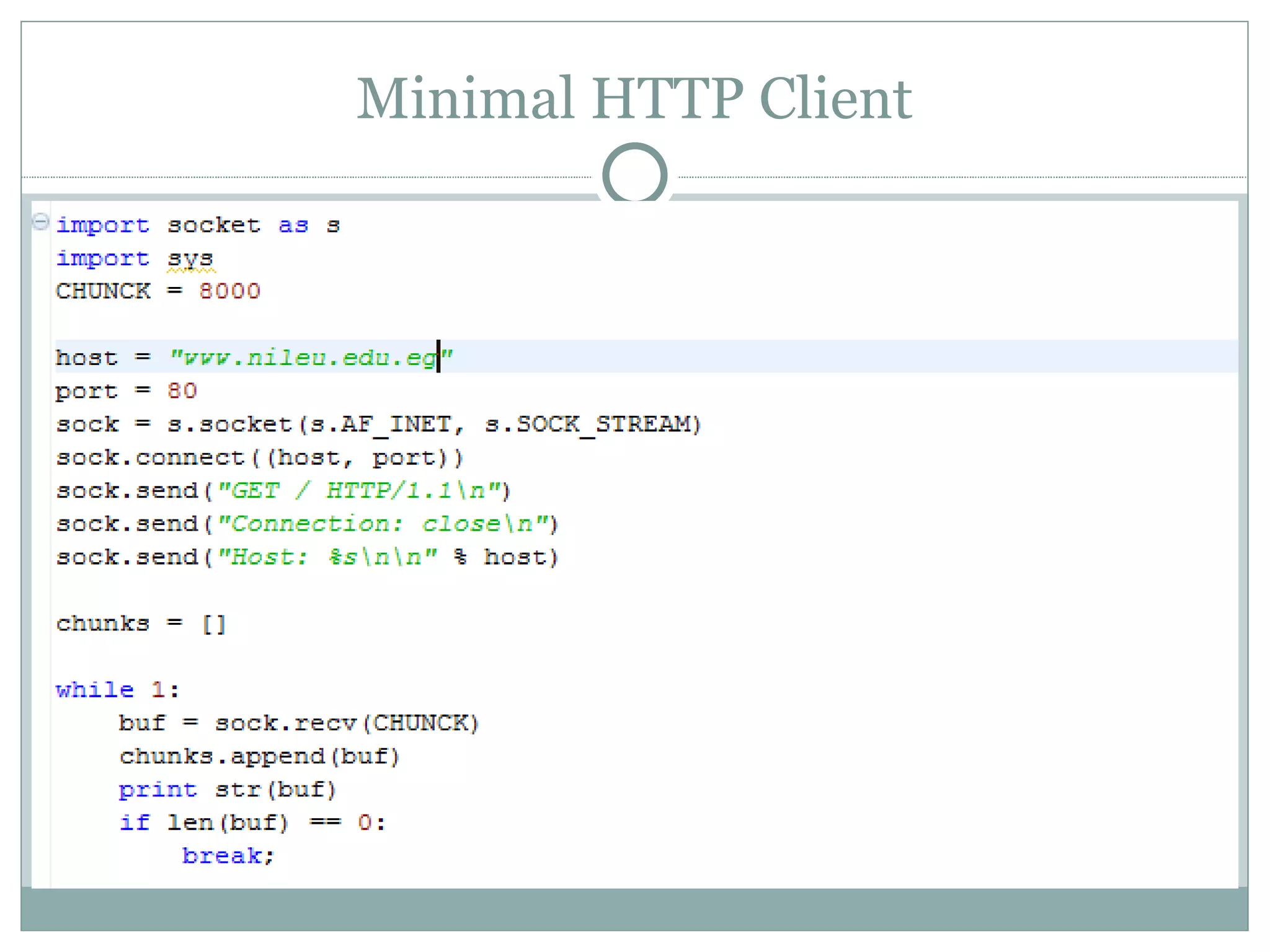Click the line 'sock.connect((host, port))'
The height and width of the screenshot is (952, 1270).
260,458
